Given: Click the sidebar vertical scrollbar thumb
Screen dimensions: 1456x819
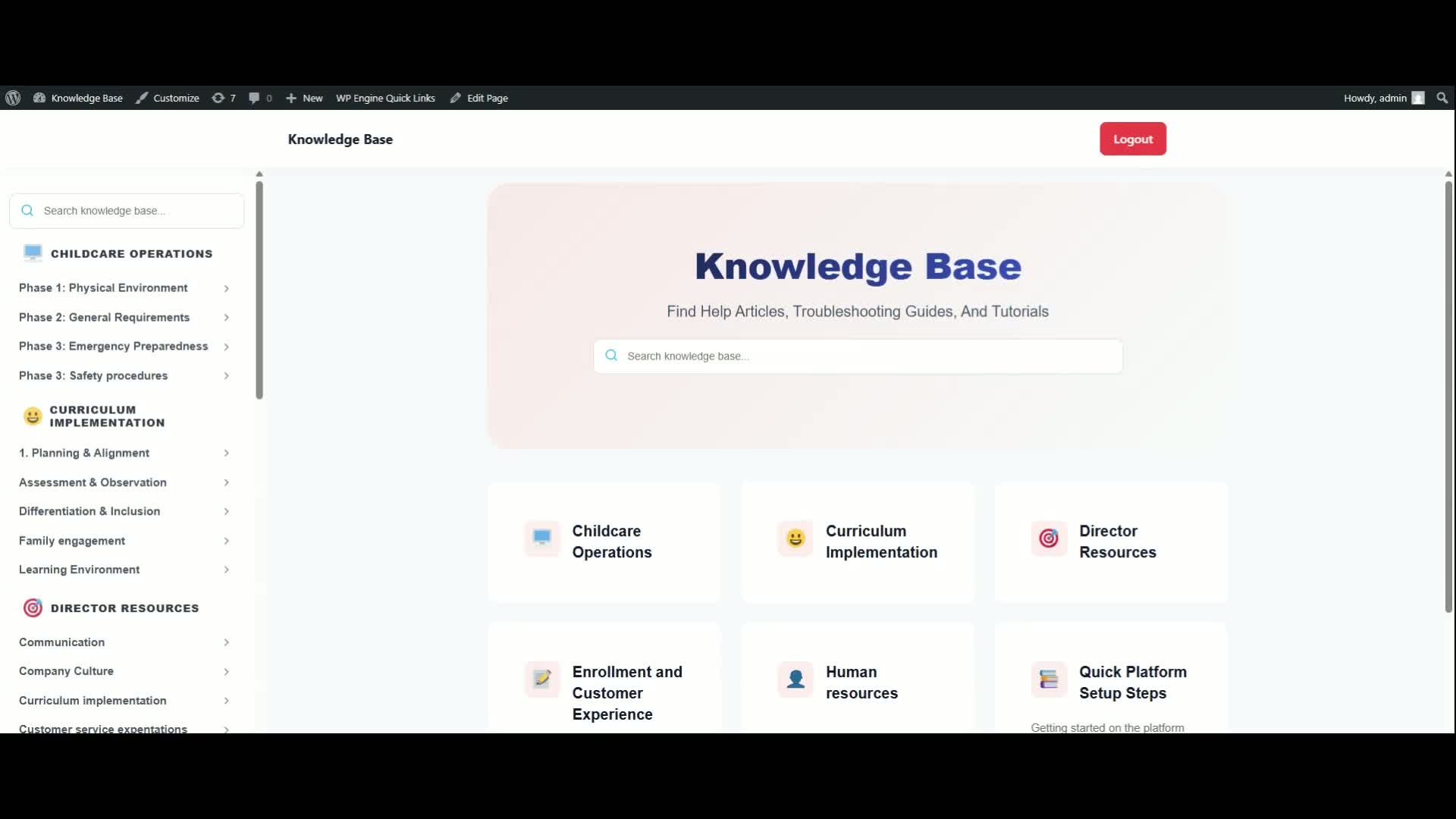Looking at the screenshot, I should coord(259,290).
